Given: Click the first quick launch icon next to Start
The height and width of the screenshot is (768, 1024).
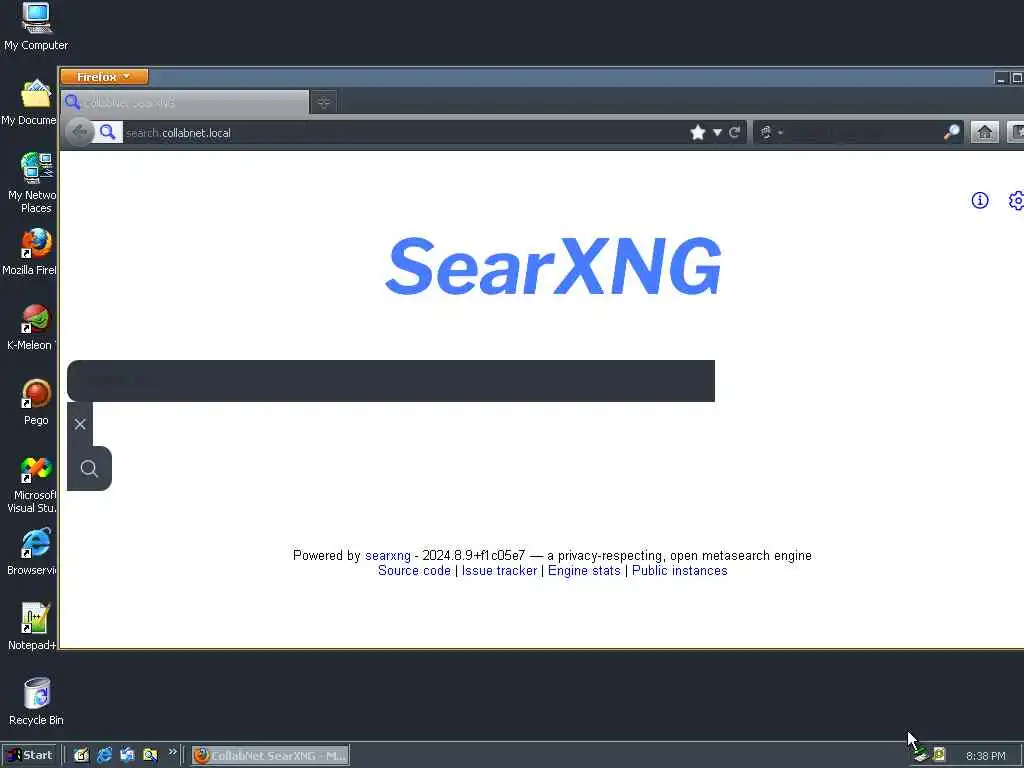Looking at the screenshot, I should pyautogui.click(x=81, y=756).
